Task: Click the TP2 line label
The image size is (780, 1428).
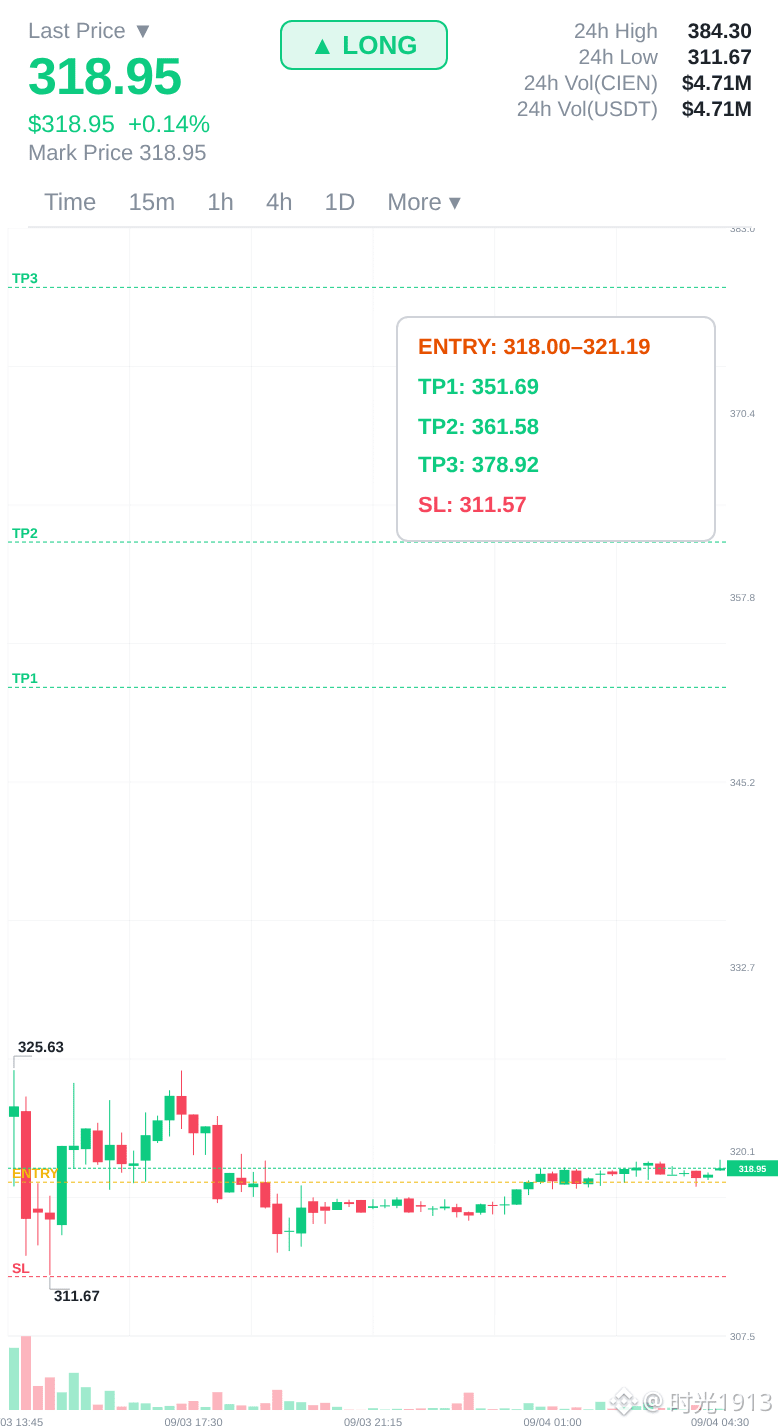Action: (x=25, y=533)
